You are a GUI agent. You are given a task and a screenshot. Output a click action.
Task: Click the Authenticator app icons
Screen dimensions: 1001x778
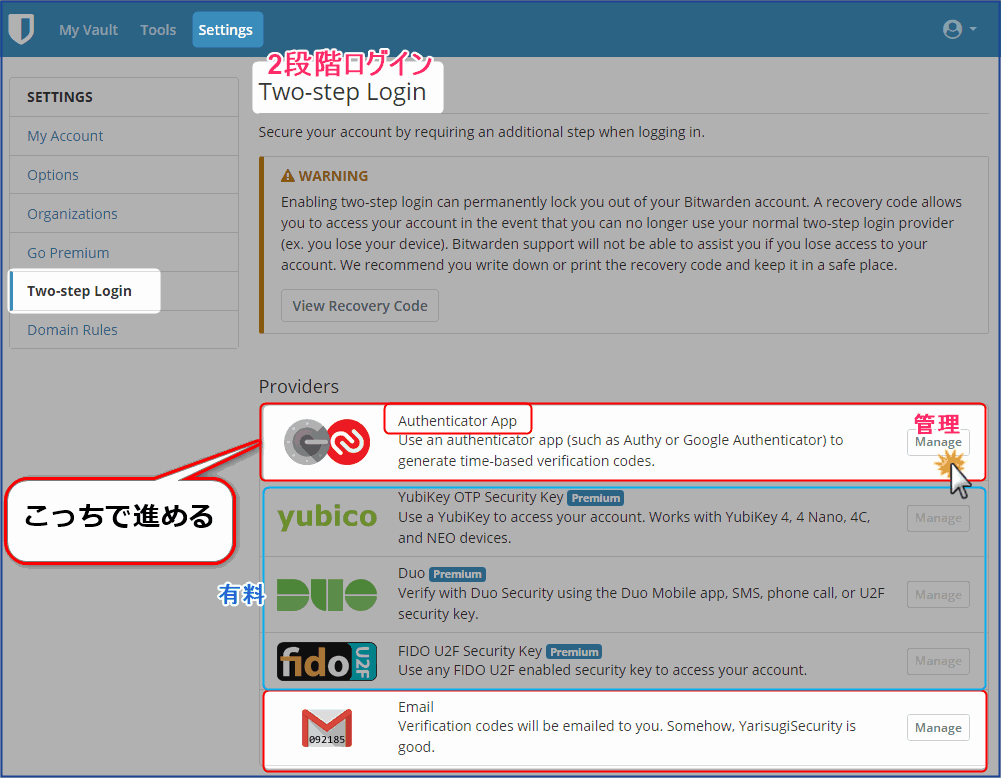(327, 442)
